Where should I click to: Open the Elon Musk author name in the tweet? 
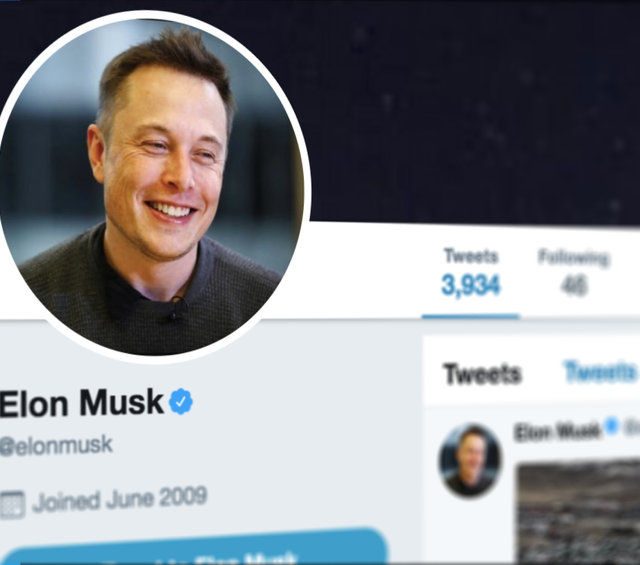(558, 432)
